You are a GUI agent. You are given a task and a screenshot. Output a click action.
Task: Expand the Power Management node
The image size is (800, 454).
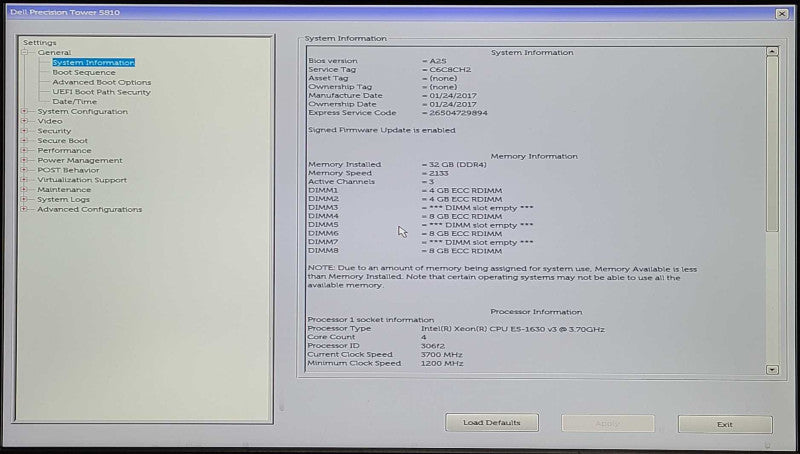pyautogui.click(x=24, y=160)
